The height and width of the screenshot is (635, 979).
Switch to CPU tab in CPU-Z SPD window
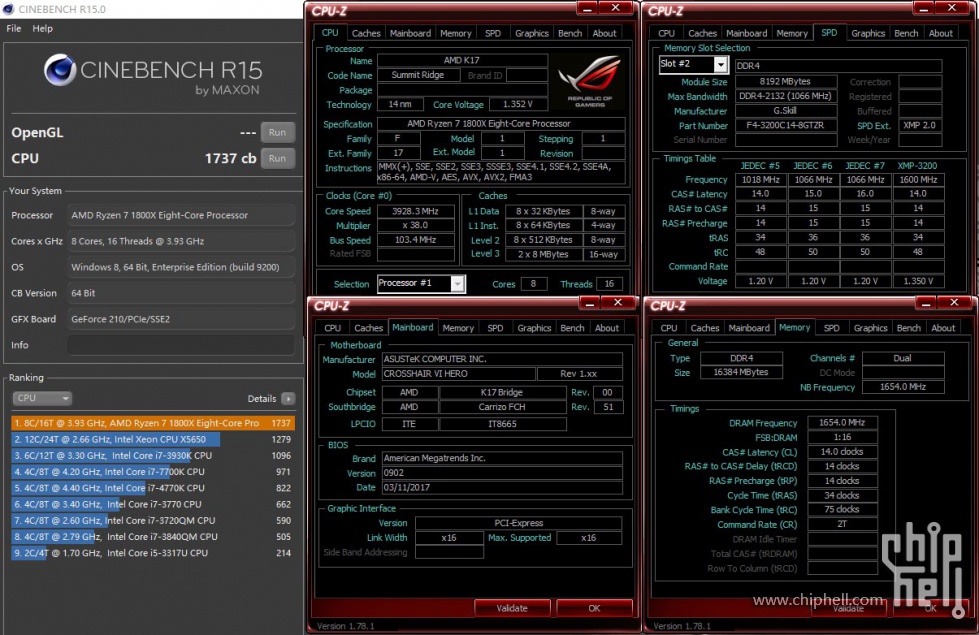pos(666,34)
